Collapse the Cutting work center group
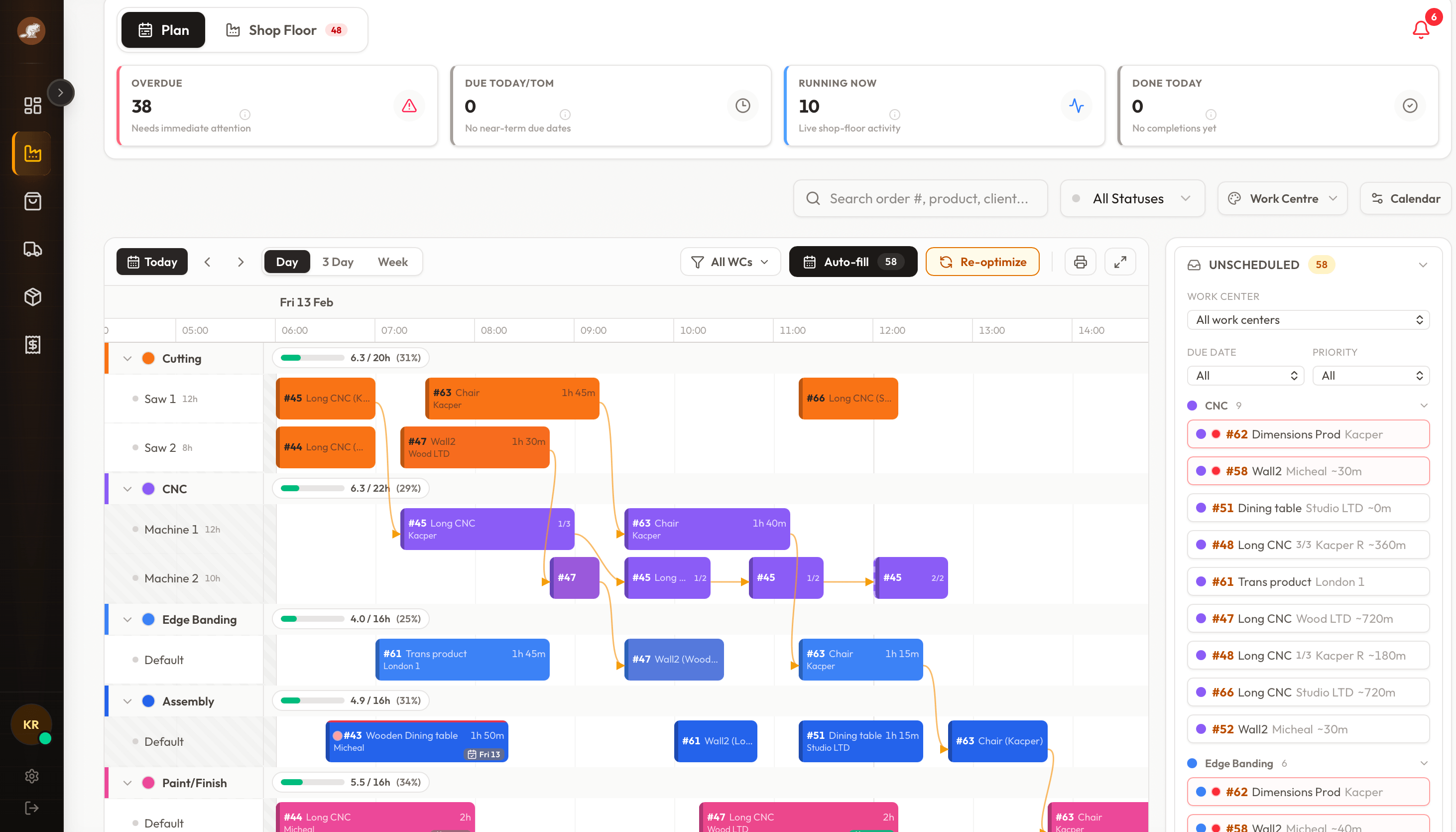 [x=128, y=358]
